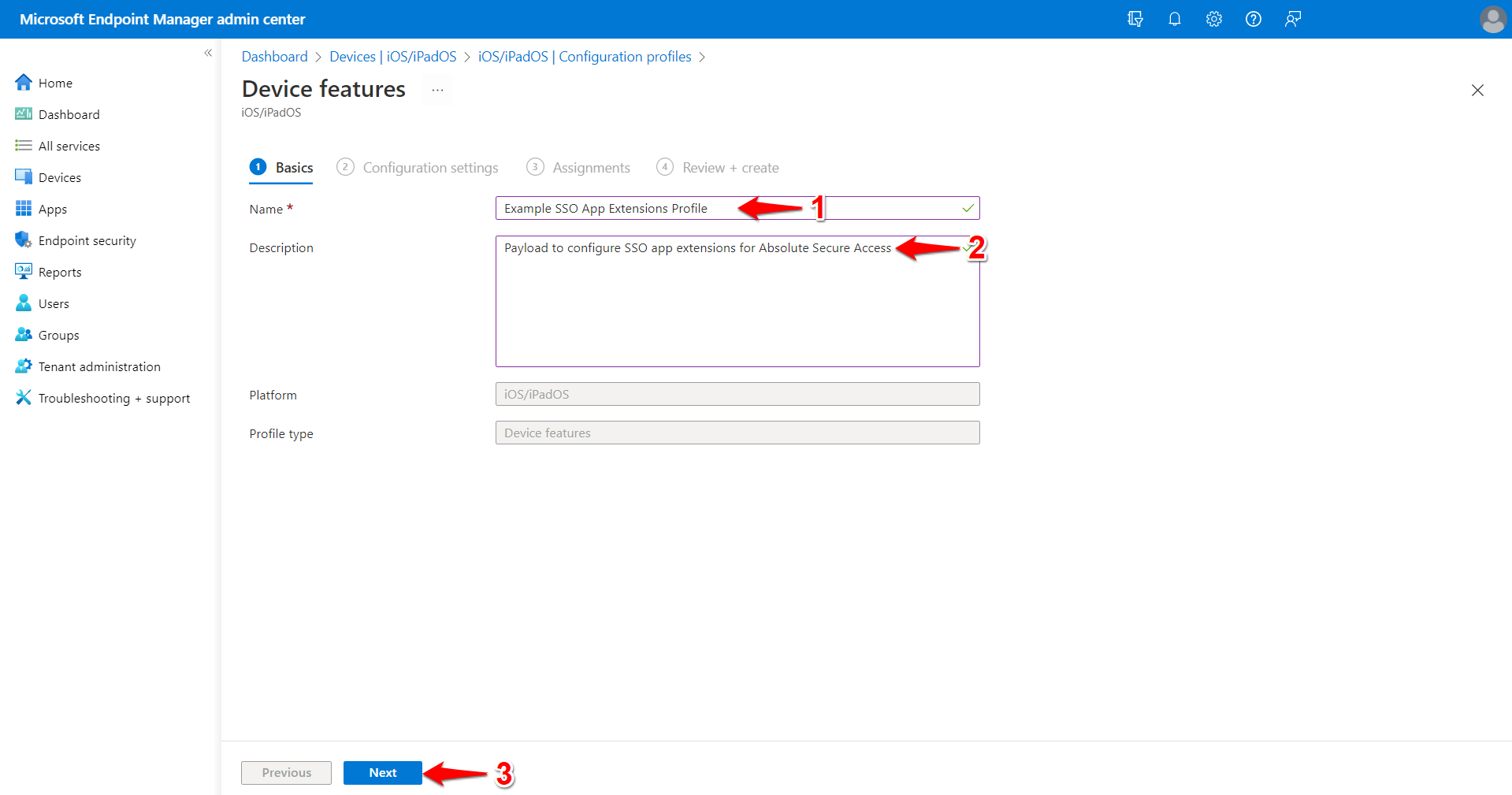Open portal settings gear
This screenshot has height=795, width=1512.
(1213, 19)
